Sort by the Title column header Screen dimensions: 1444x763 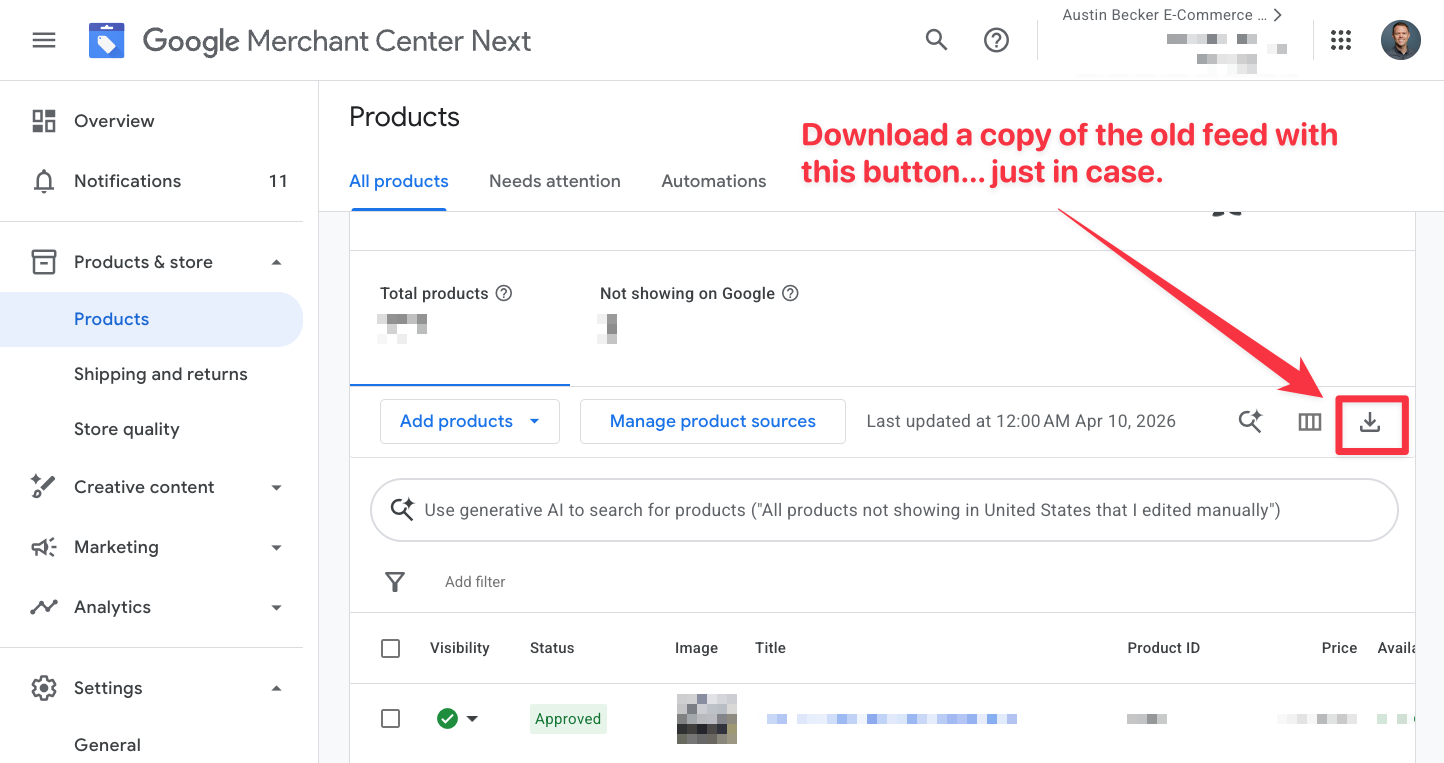770,648
